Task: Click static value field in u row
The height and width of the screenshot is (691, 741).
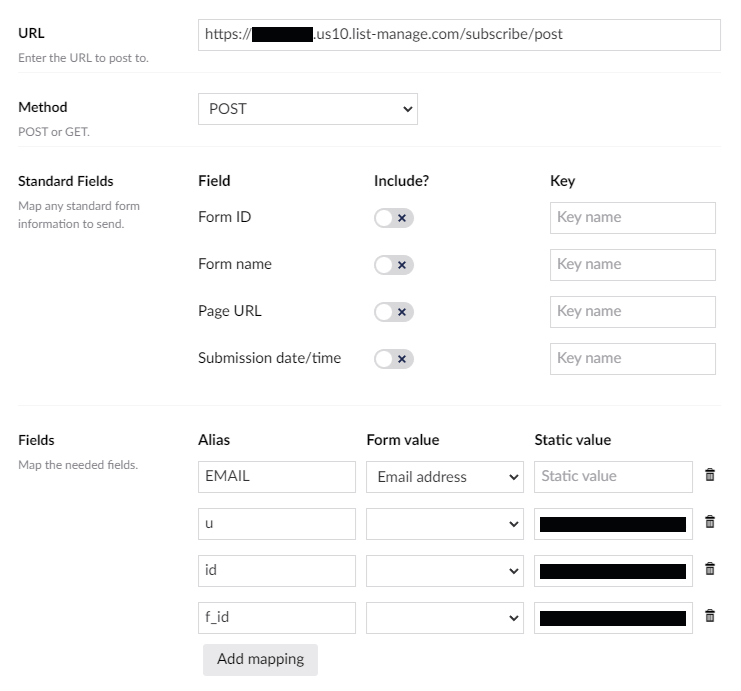Action: (613, 524)
